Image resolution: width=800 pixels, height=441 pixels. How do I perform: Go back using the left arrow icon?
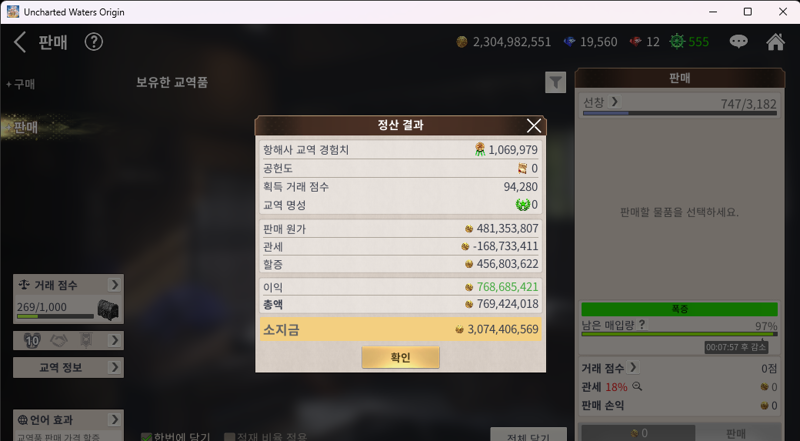point(20,42)
